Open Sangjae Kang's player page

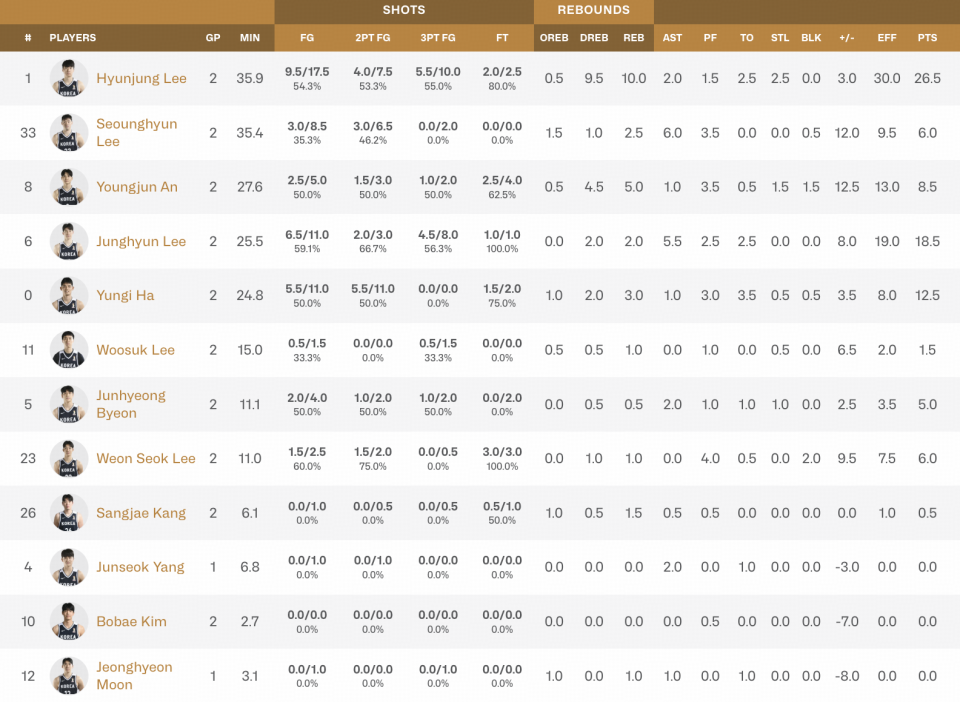coord(141,513)
